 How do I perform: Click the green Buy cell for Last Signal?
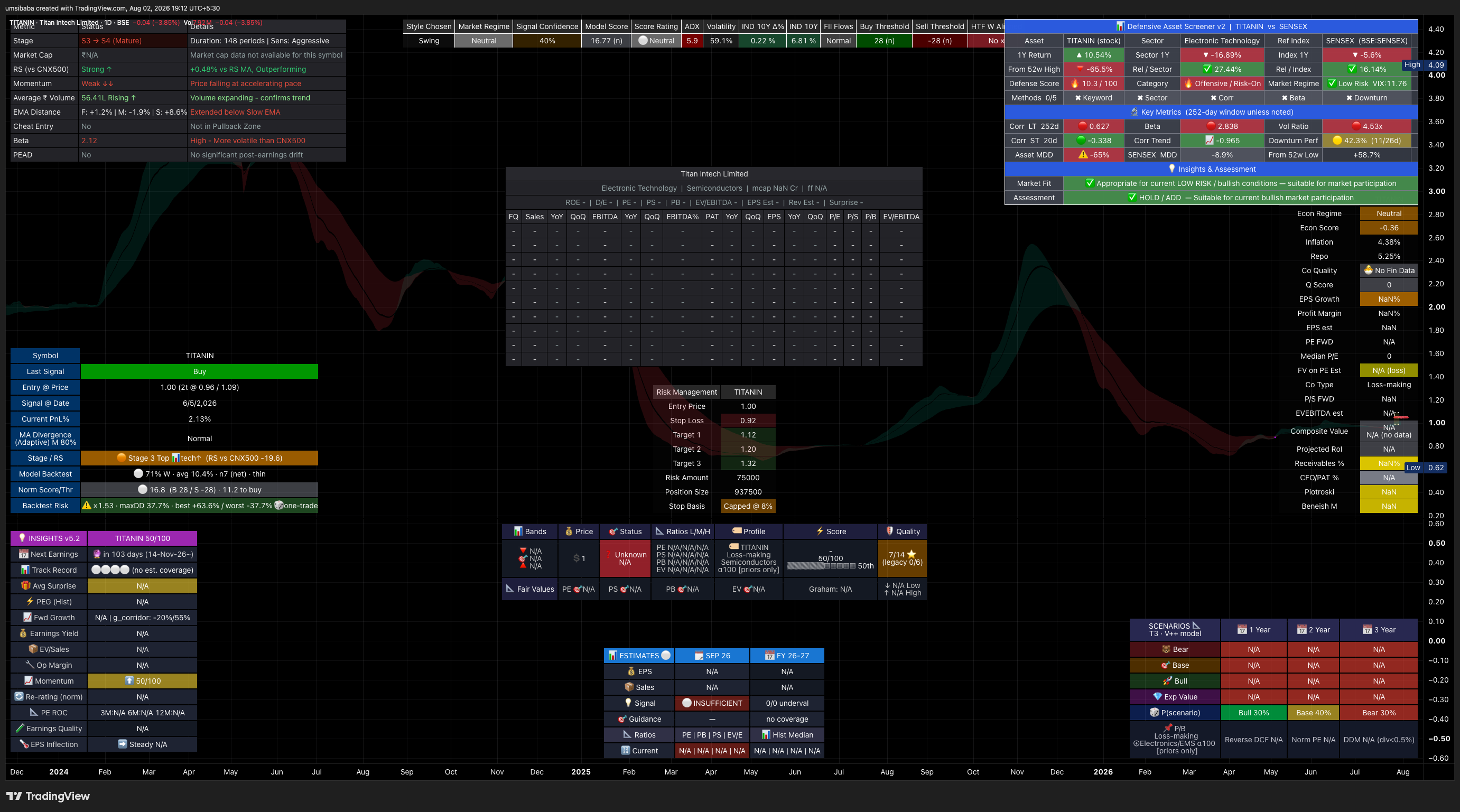pos(200,372)
